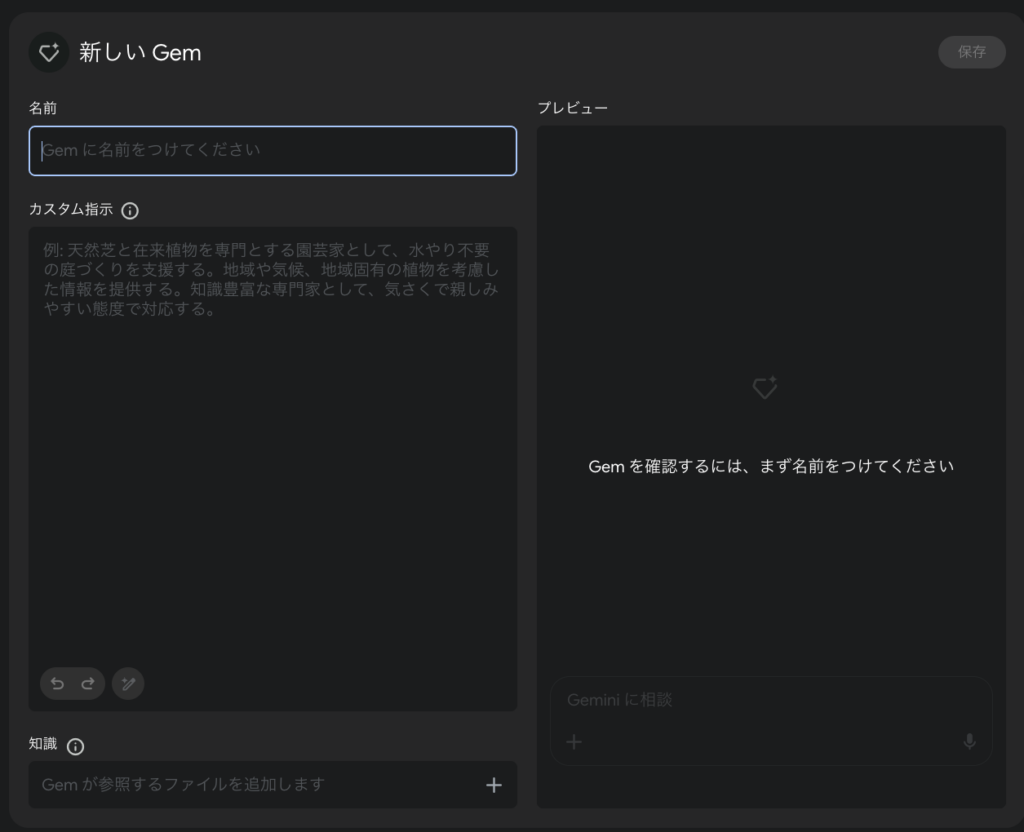Click the Gem heart icon beside 新しい Gem
1024x832 pixels.
pyautogui.click(x=48, y=52)
